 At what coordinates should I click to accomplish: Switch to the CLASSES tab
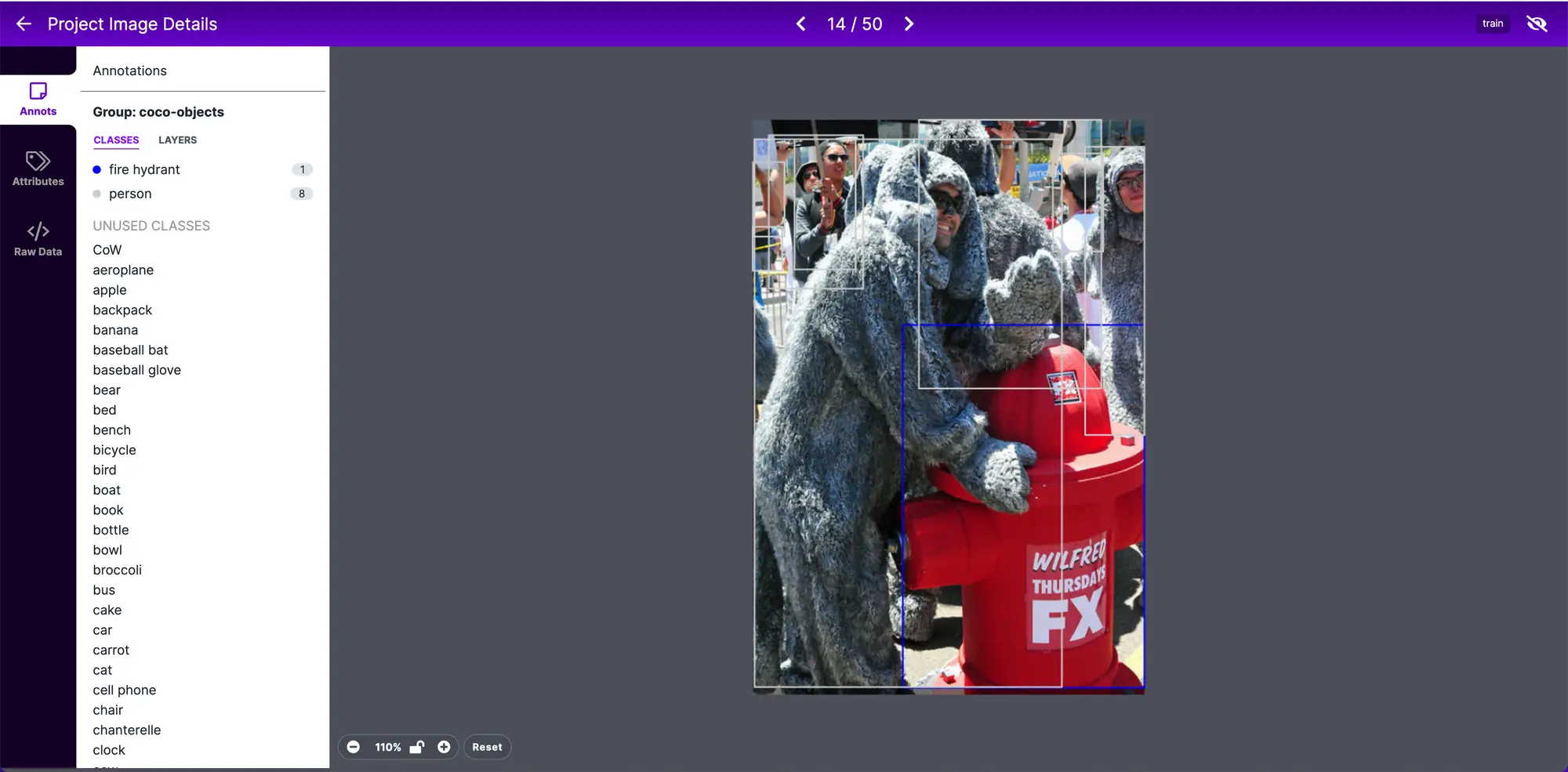pos(116,140)
